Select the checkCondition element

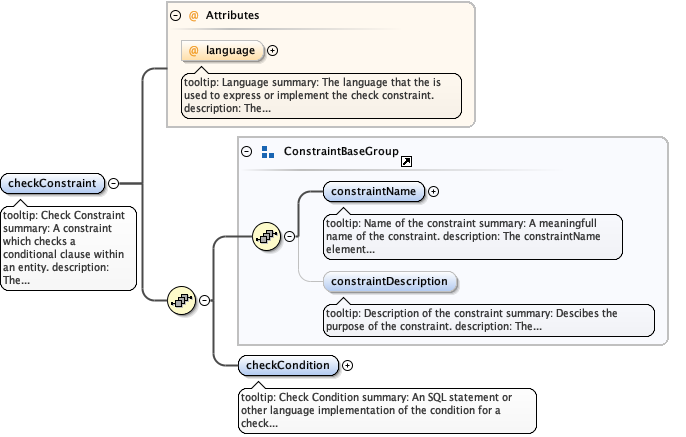click(289, 365)
